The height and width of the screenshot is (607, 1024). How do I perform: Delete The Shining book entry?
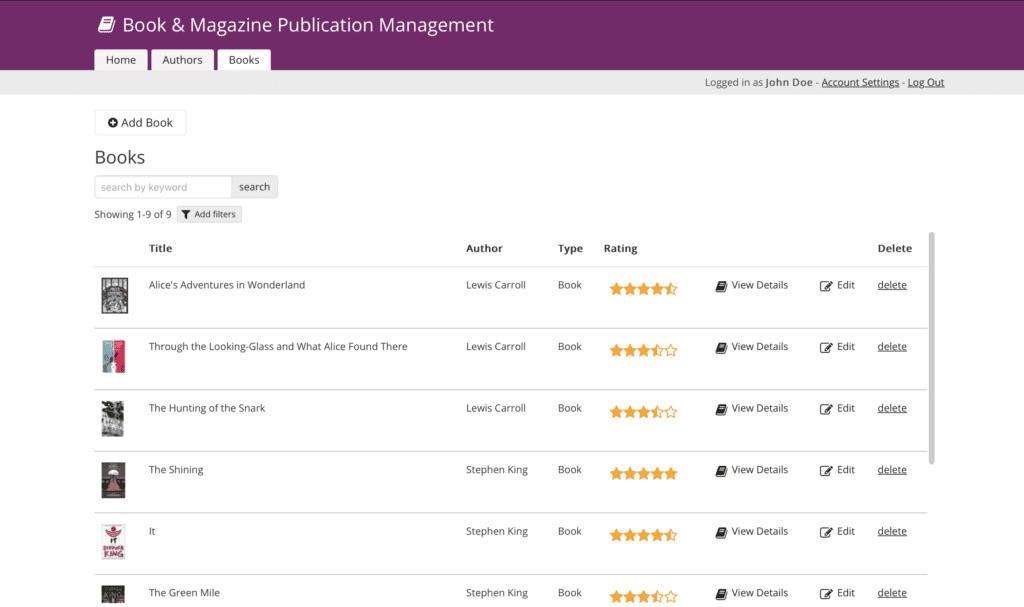pos(892,470)
